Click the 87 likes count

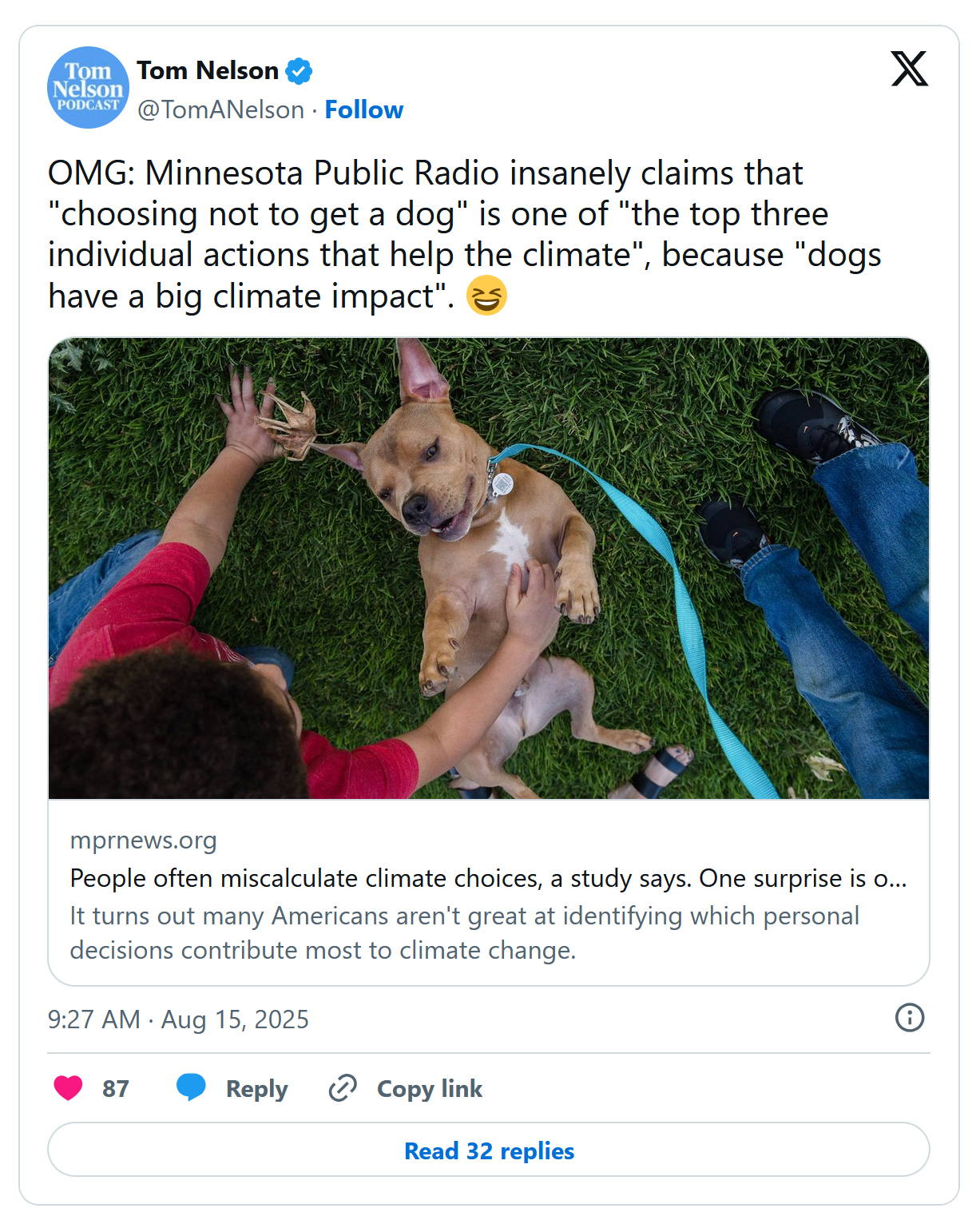tap(115, 1089)
